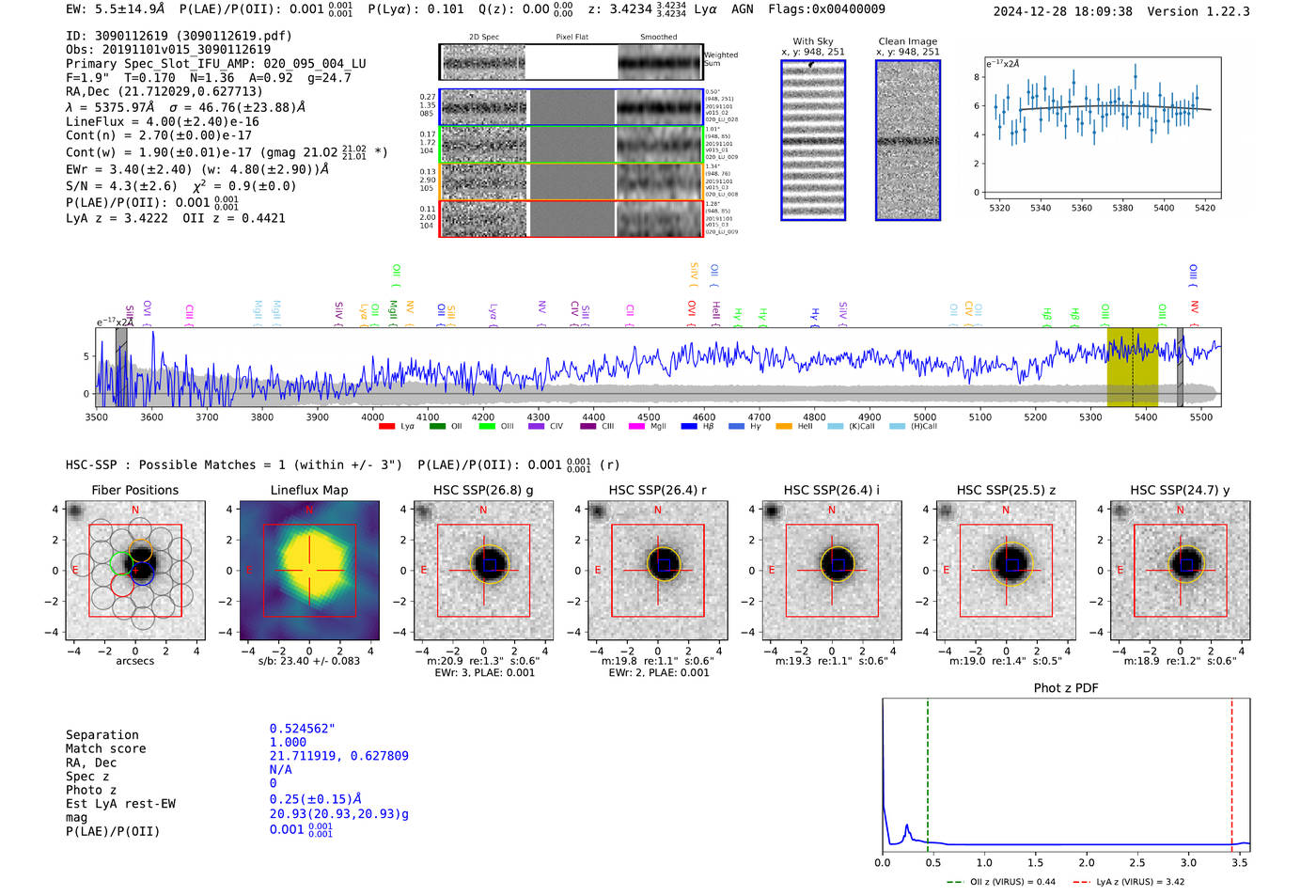Open the Fiber Positions image
1316x896 pixels.
coord(135,570)
